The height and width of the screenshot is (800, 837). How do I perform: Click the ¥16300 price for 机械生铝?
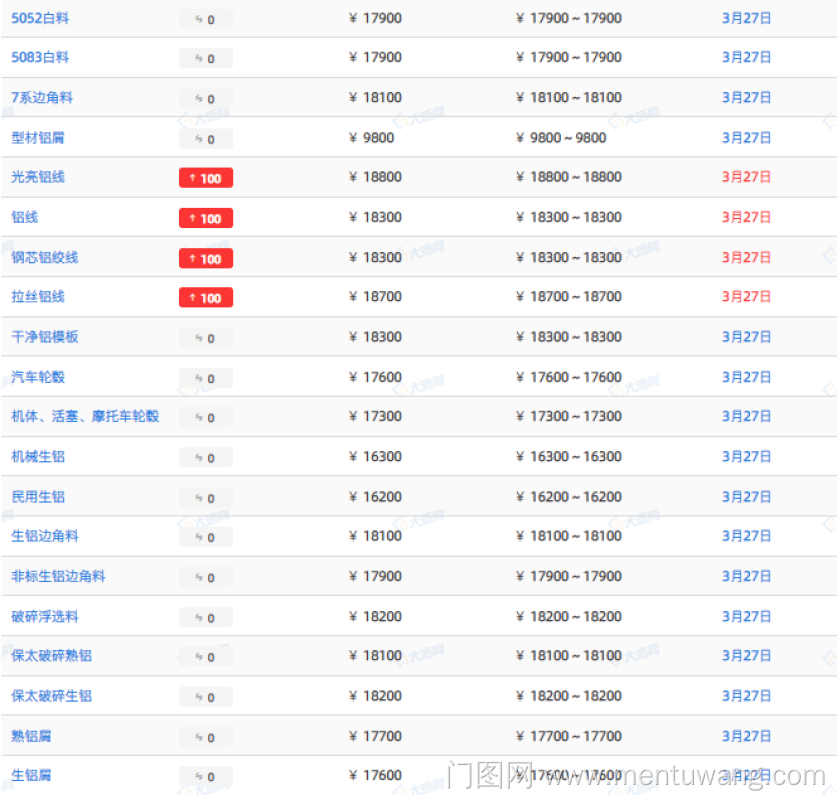[375, 457]
